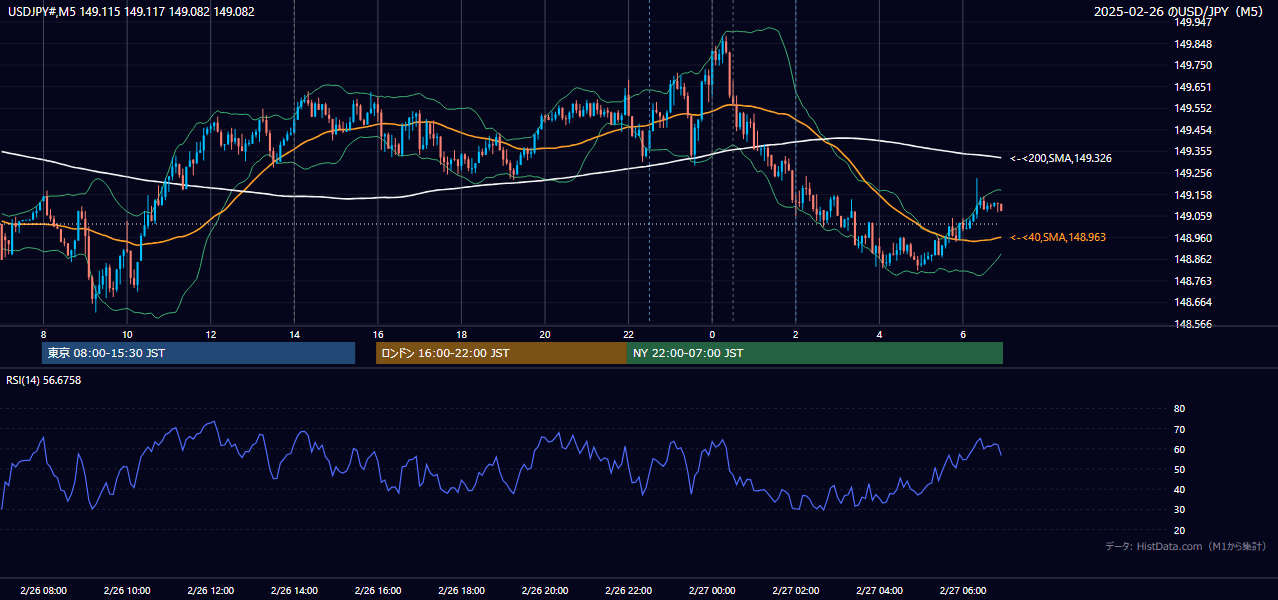Click bottom time label 2/26 10:00
This screenshot has height=600, width=1278.
coord(127,591)
